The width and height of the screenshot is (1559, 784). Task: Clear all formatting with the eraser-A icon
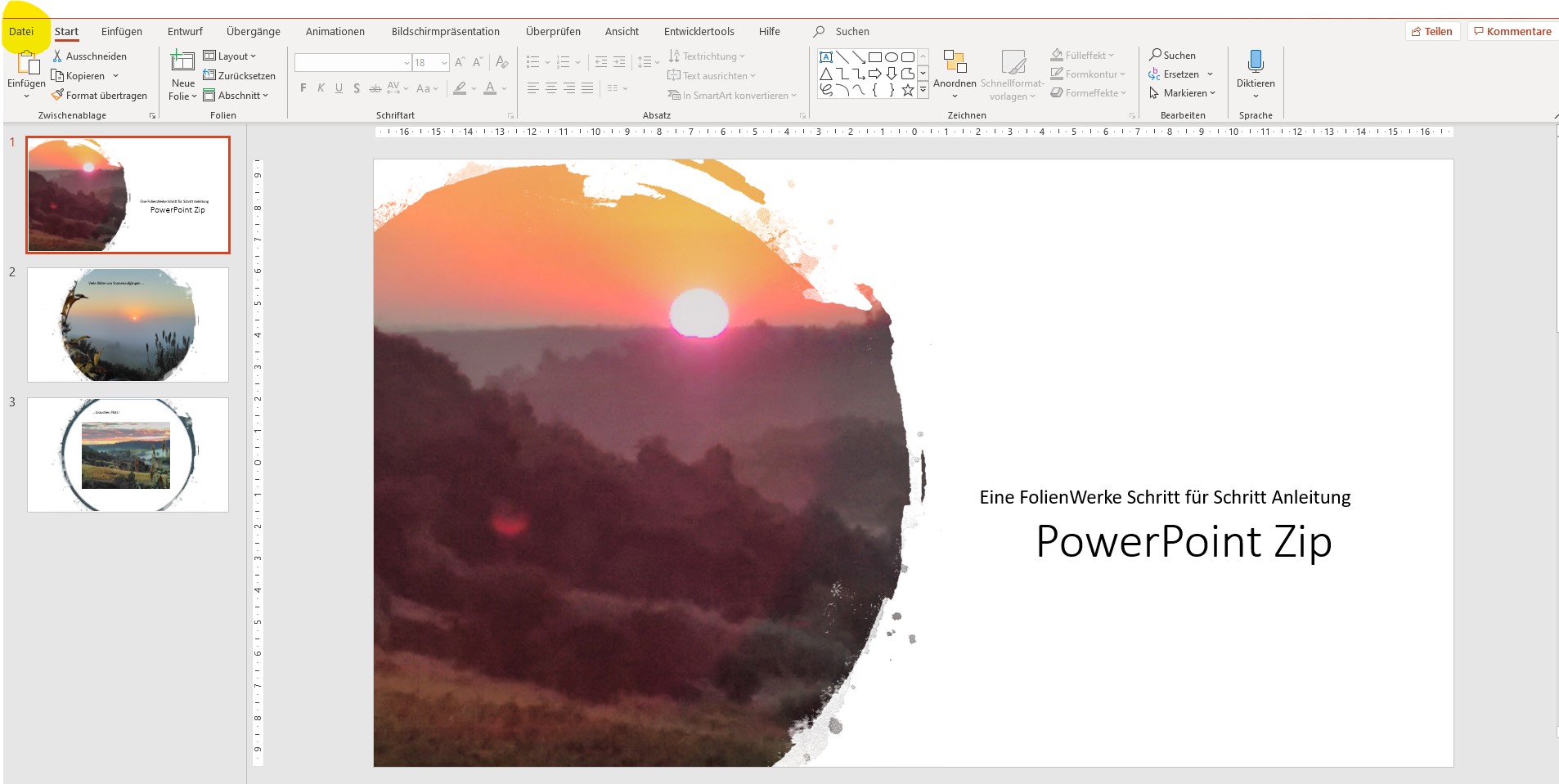coord(502,62)
